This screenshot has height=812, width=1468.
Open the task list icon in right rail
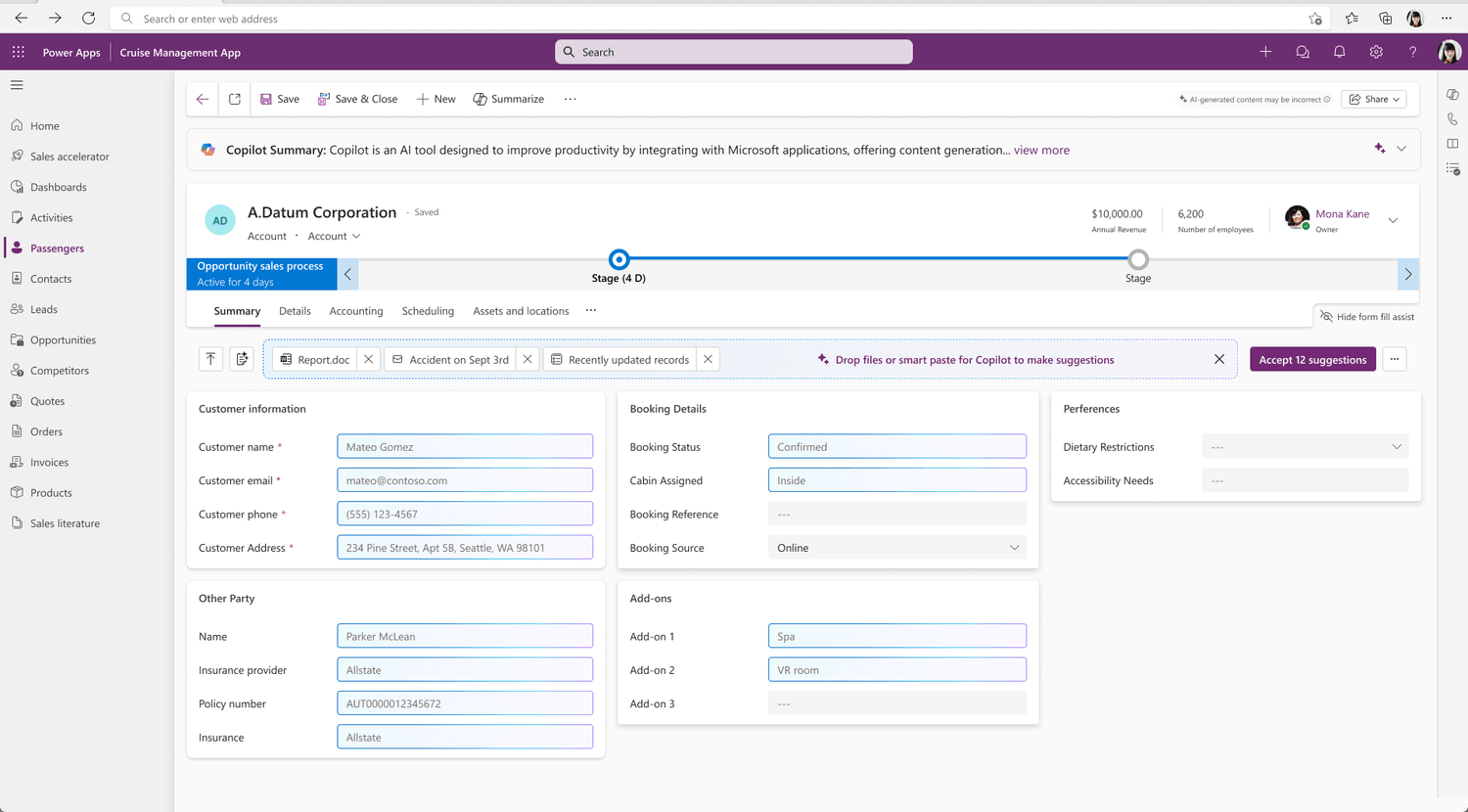[1453, 169]
